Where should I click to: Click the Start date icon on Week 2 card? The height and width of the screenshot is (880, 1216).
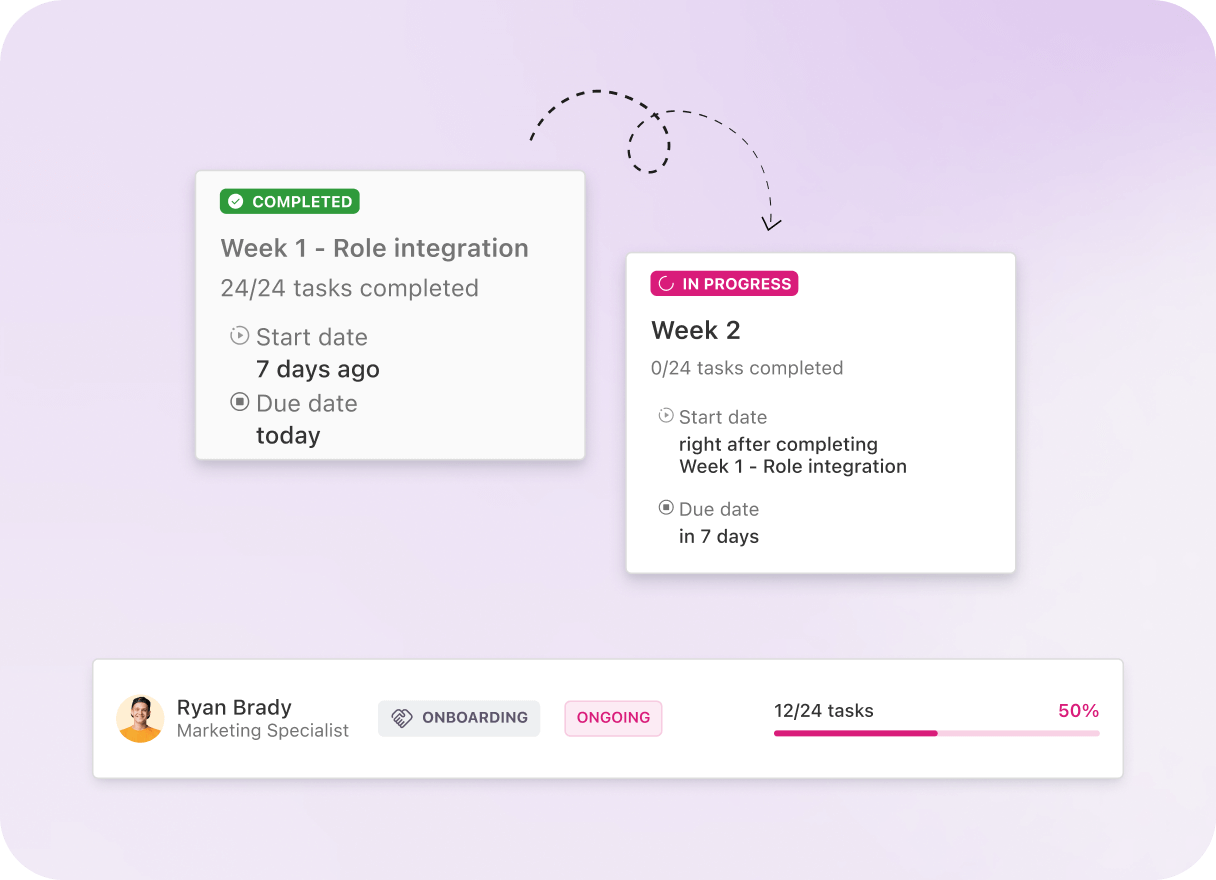665,415
